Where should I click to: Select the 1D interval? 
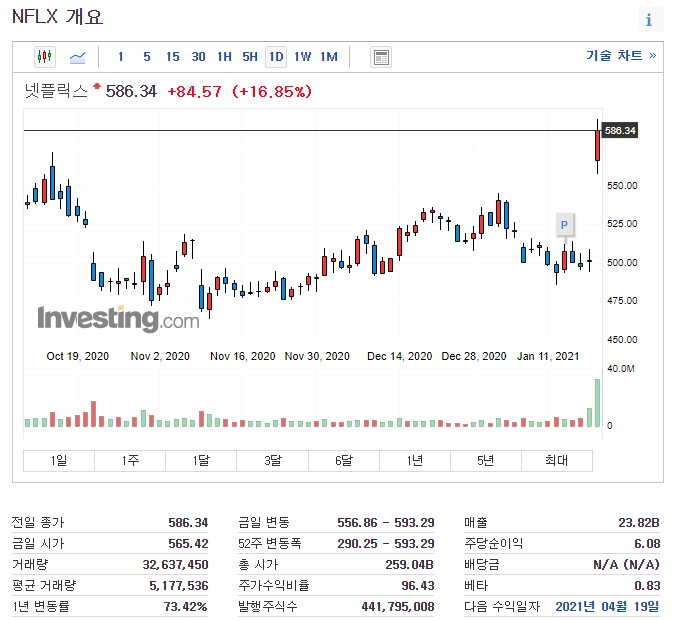click(x=276, y=56)
